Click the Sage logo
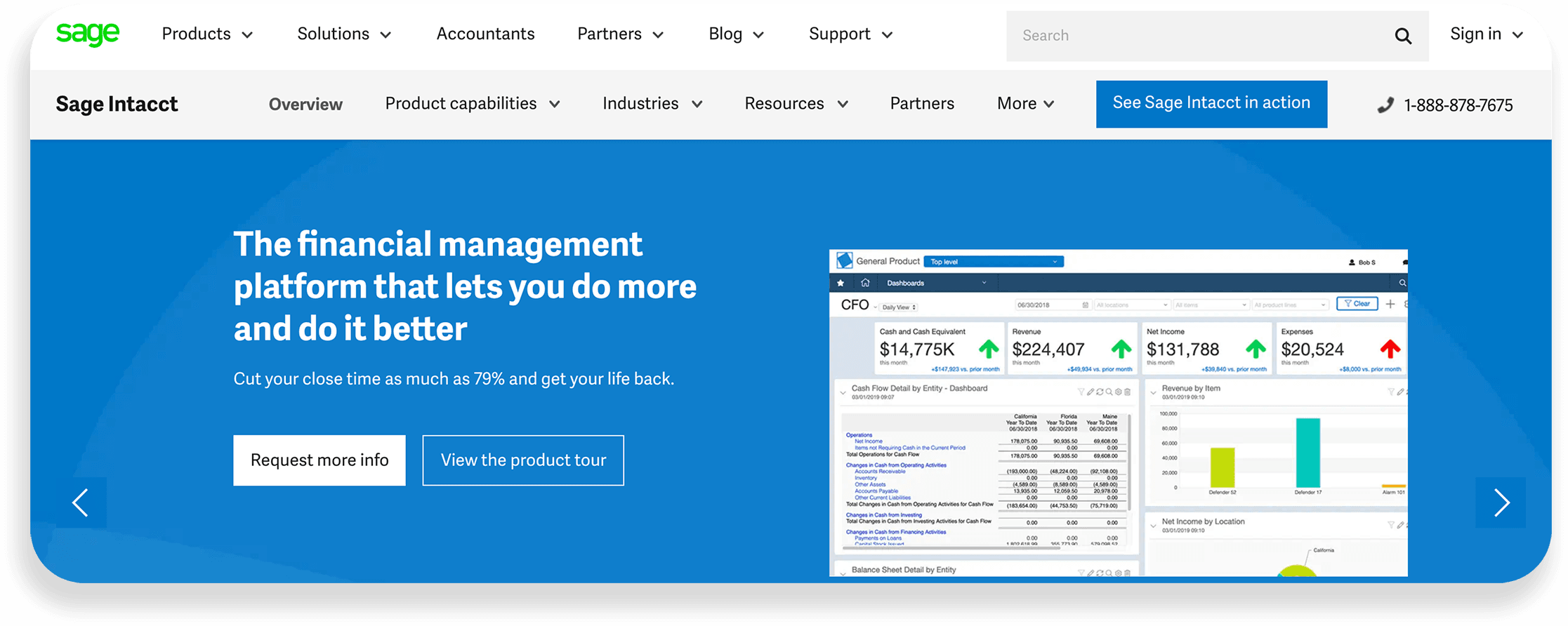This screenshot has width=1568, height=626. point(88,33)
